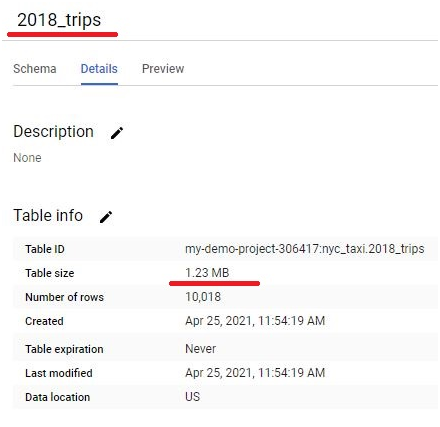Switch to the Schema tab
Viewport: 440px width, 427px height.
click(35, 69)
